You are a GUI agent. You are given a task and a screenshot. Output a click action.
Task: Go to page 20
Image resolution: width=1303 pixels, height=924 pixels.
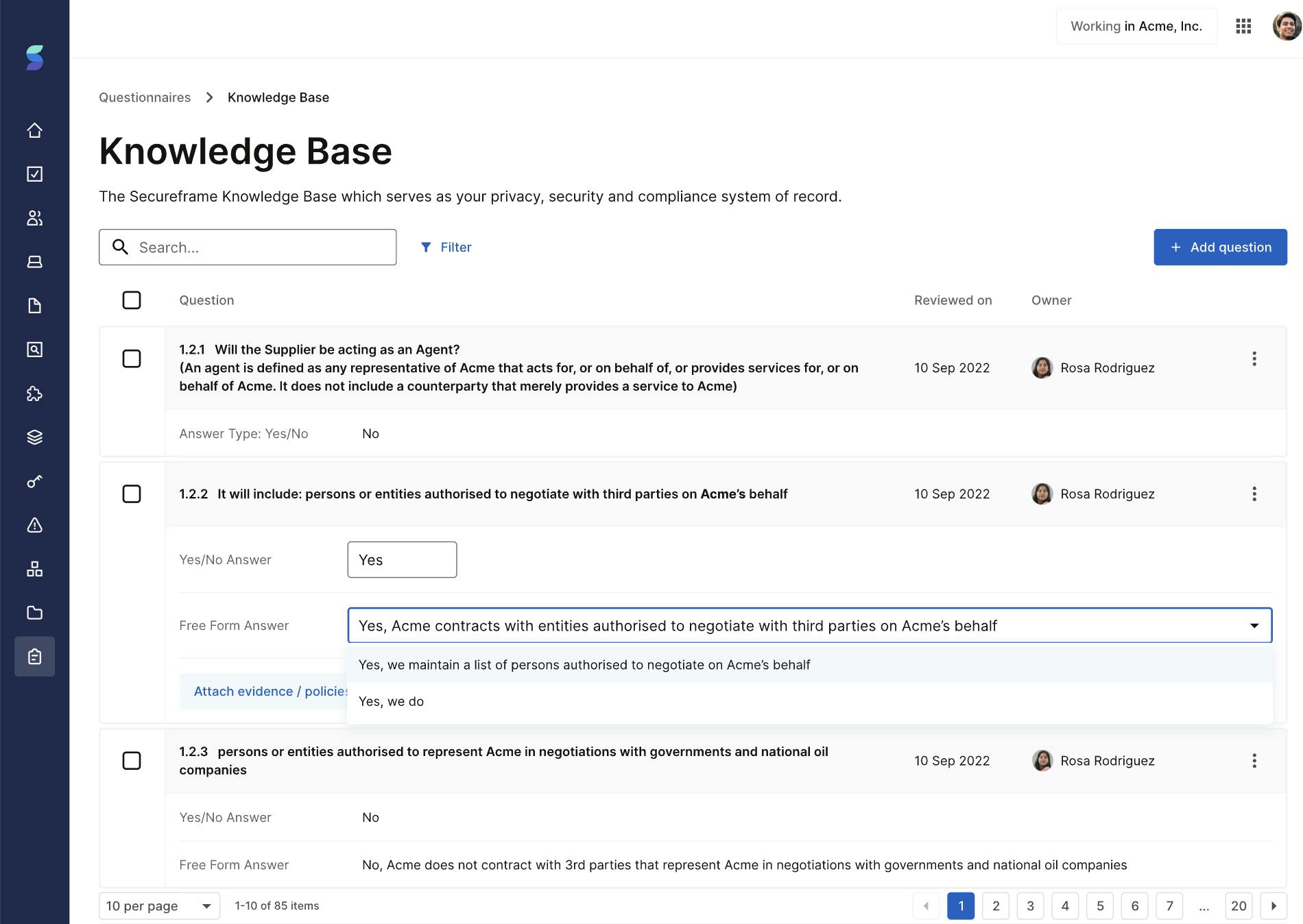[x=1239, y=905]
